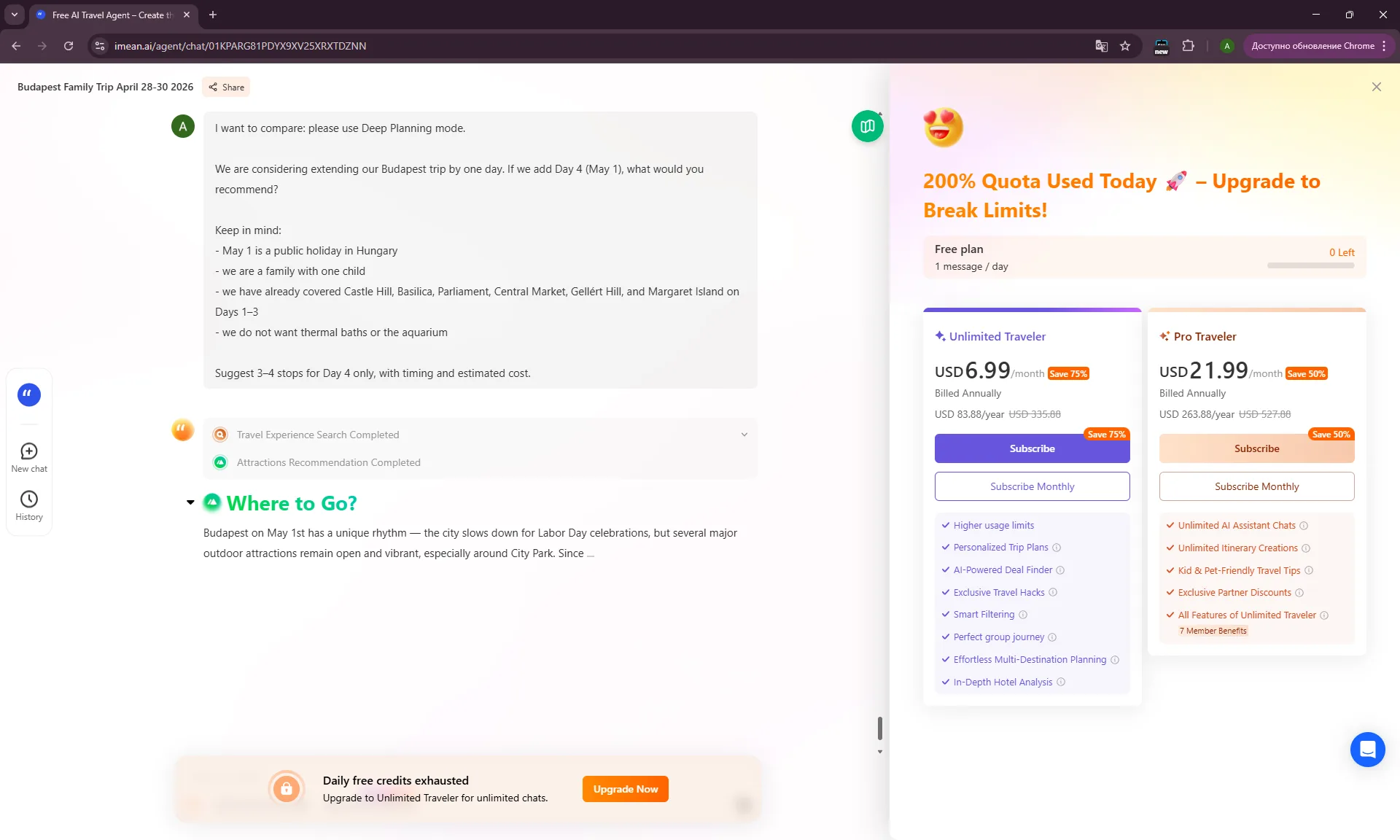1400x840 pixels.
Task: Click info icon next to Exclusive Partner Discounts
Action: [1299, 593]
